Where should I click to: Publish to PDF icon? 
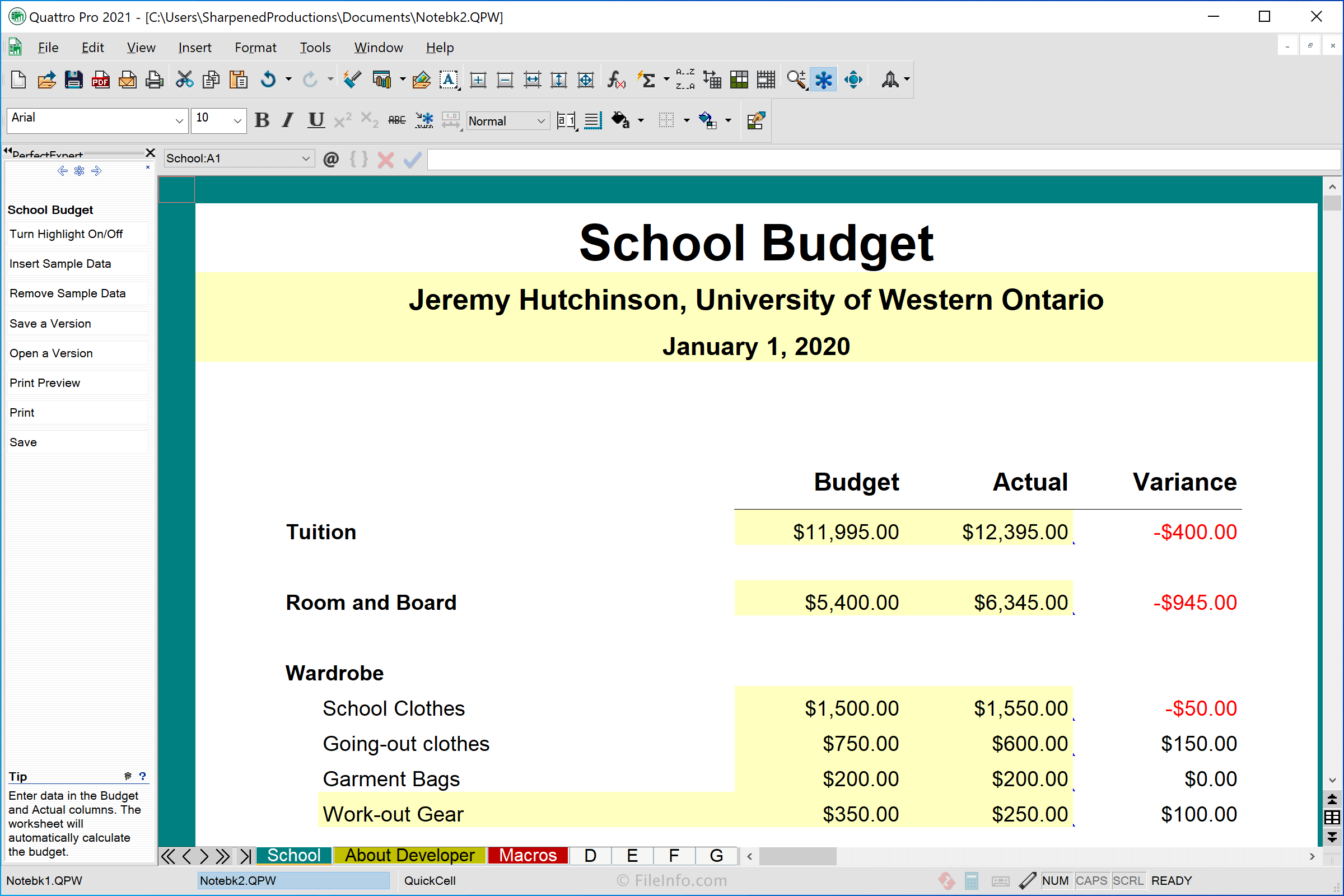click(101, 80)
